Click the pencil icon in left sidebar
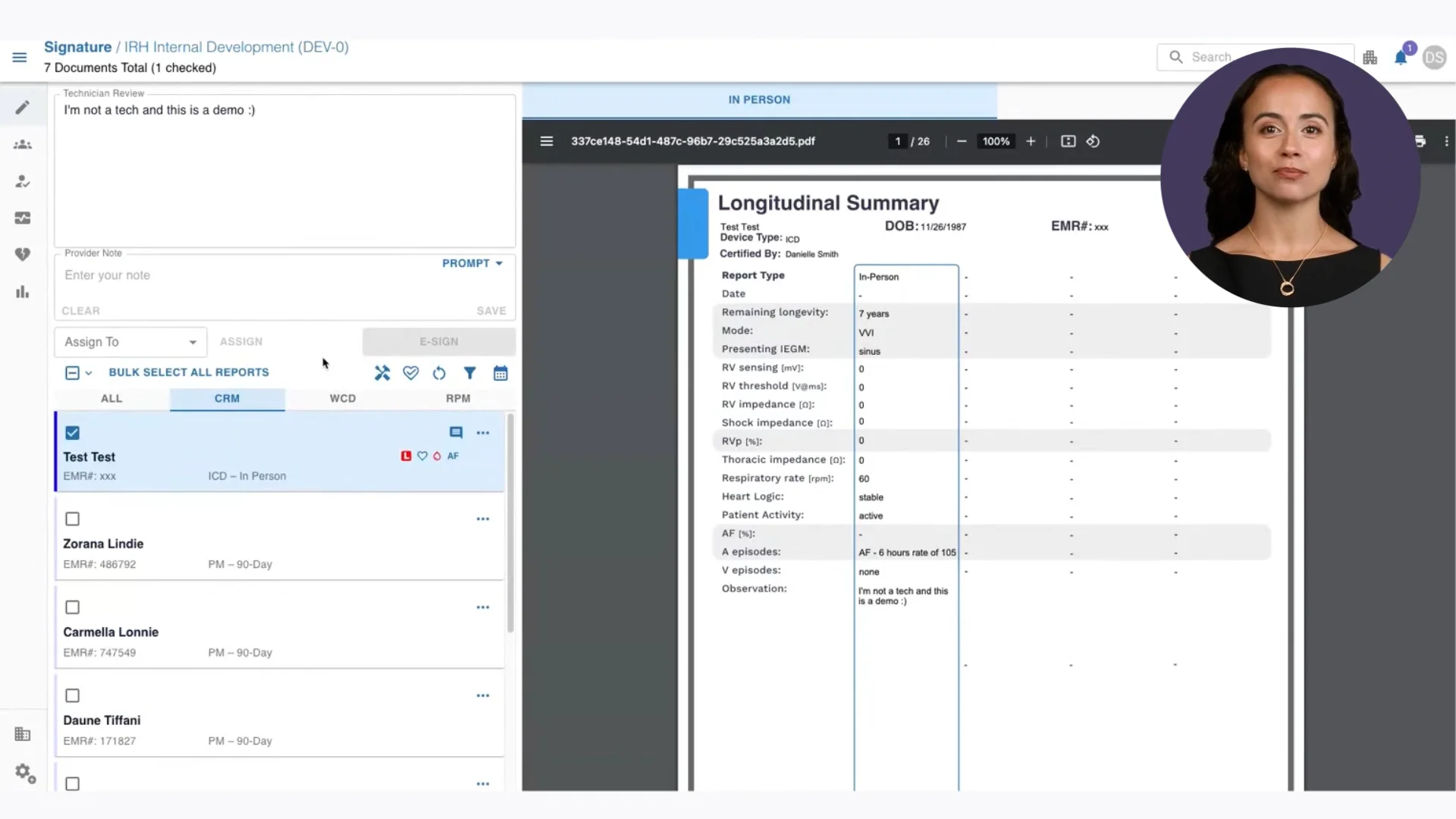This screenshot has width=1456, height=819. point(23,108)
